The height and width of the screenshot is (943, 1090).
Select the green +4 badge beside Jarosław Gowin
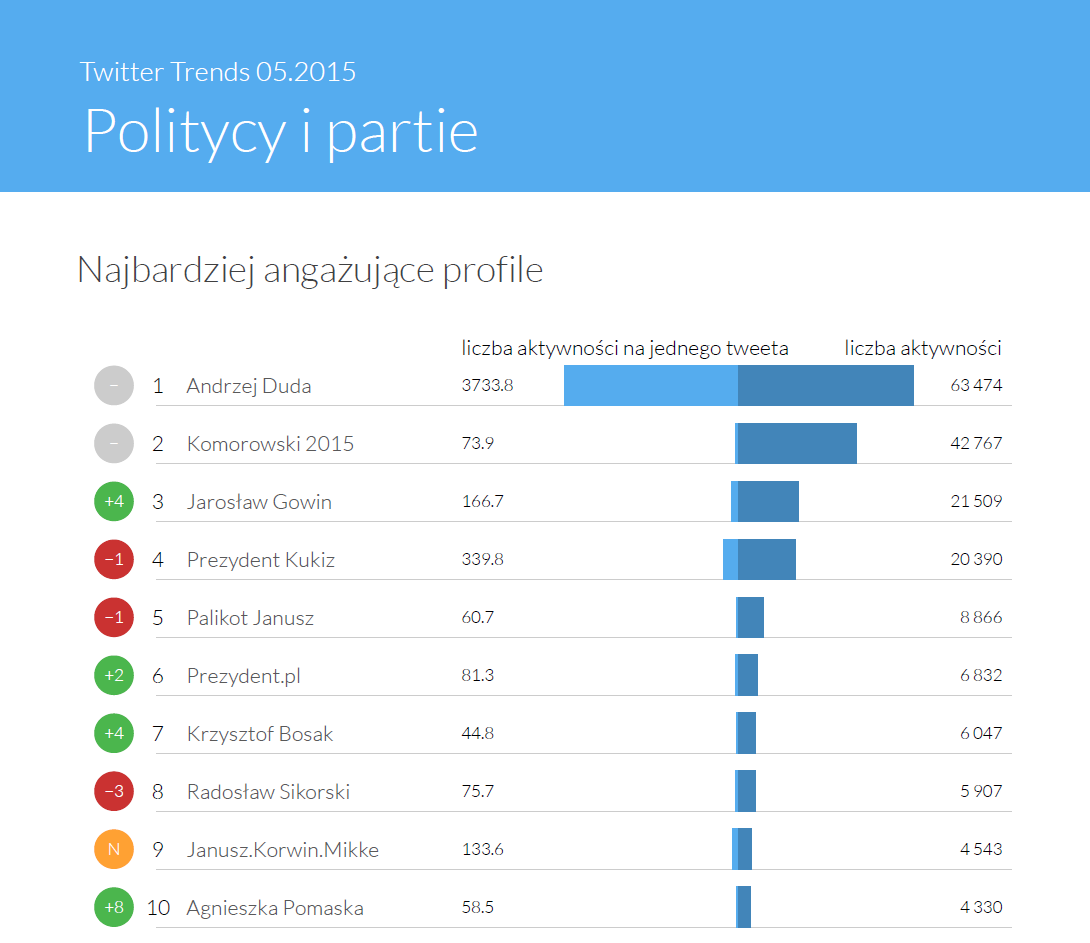pyautogui.click(x=113, y=501)
